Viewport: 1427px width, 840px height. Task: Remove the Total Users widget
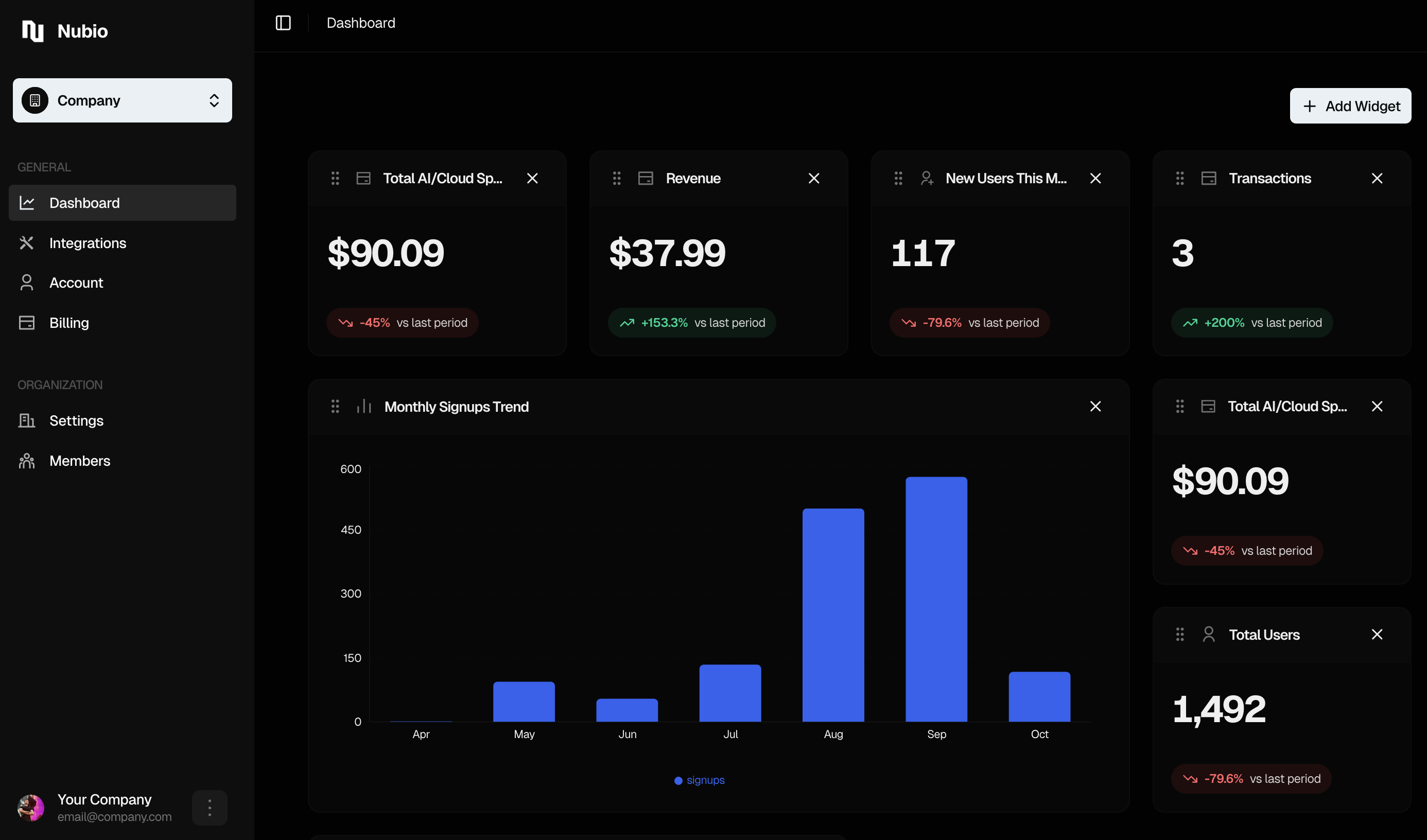click(x=1378, y=634)
